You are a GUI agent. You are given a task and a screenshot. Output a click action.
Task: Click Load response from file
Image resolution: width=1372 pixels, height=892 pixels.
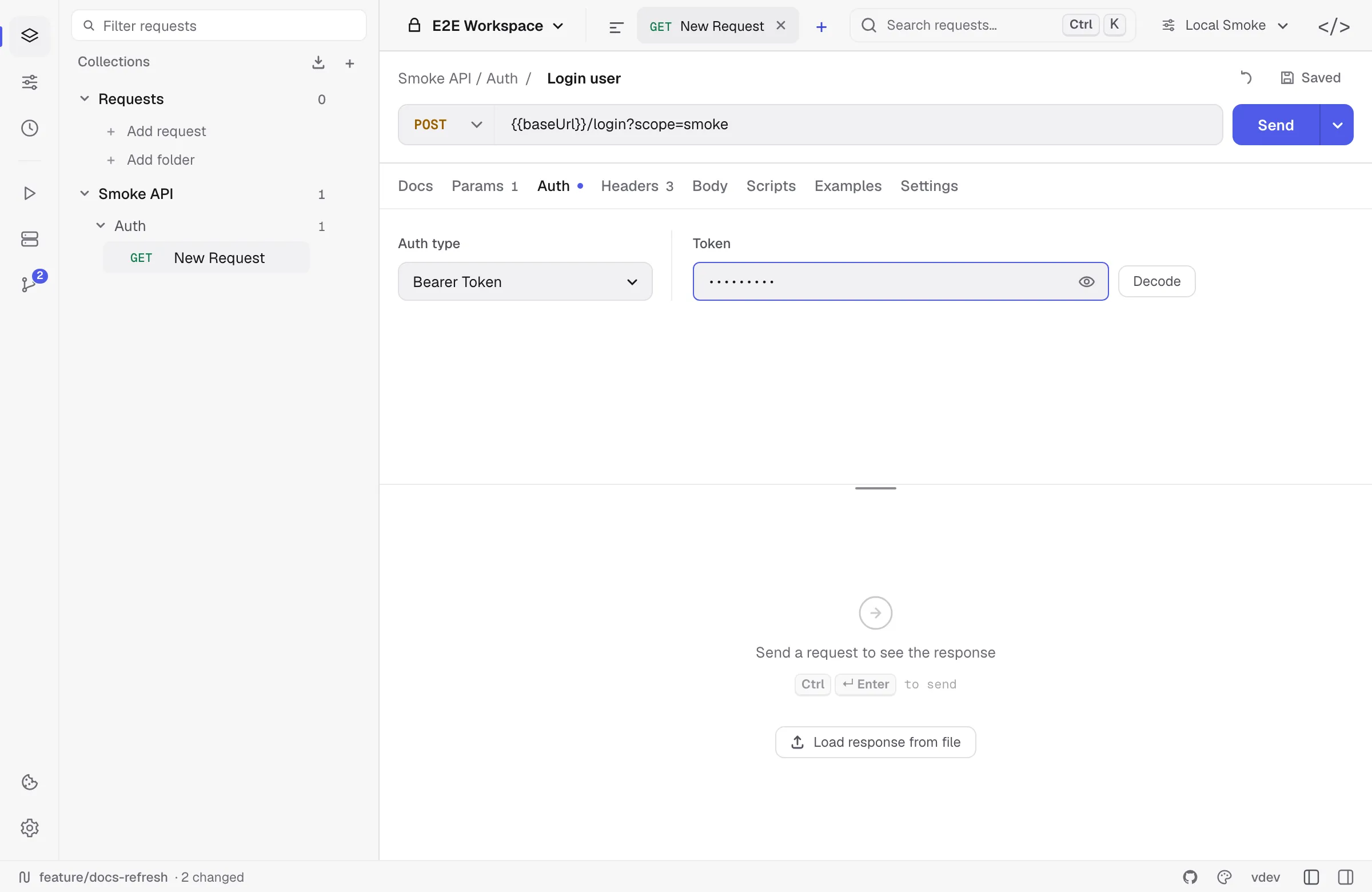point(875,742)
